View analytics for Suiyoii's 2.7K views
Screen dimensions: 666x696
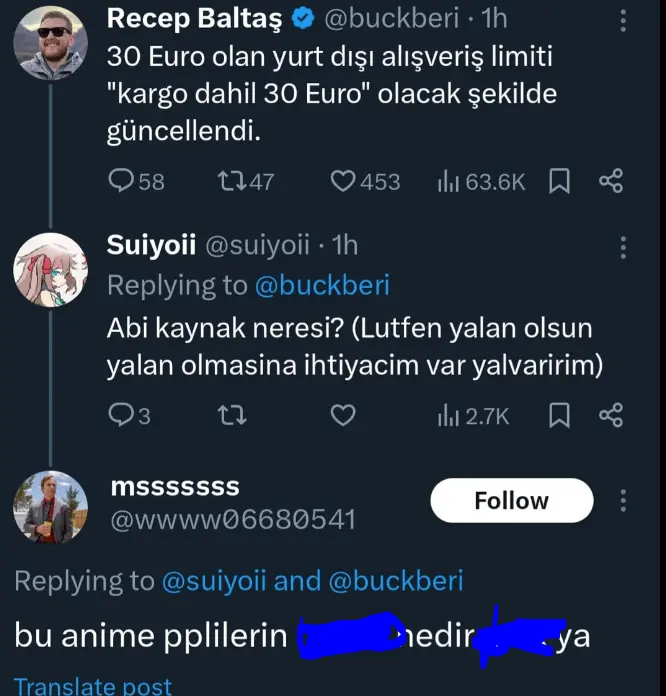(473, 416)
